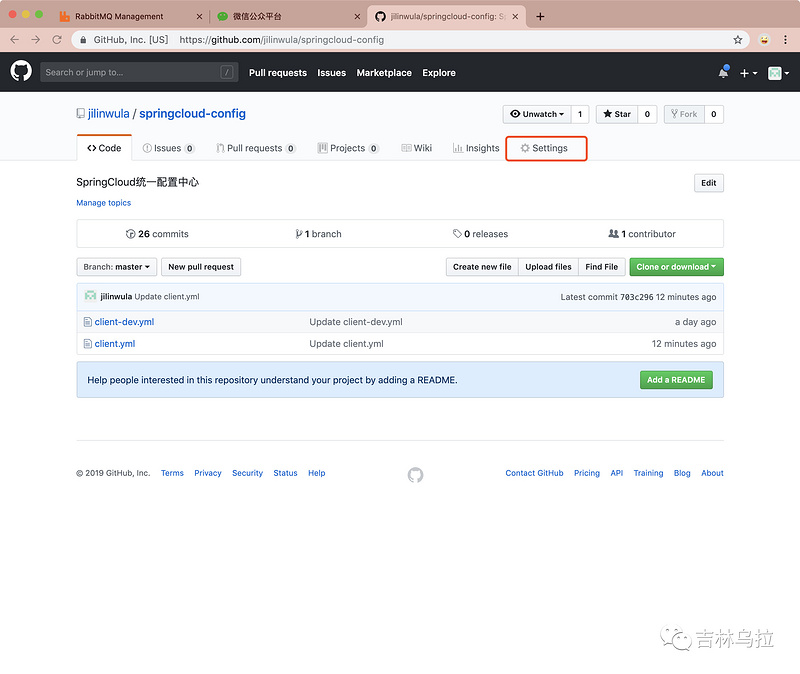Open the client-dev.yml file

coord(124,322)
